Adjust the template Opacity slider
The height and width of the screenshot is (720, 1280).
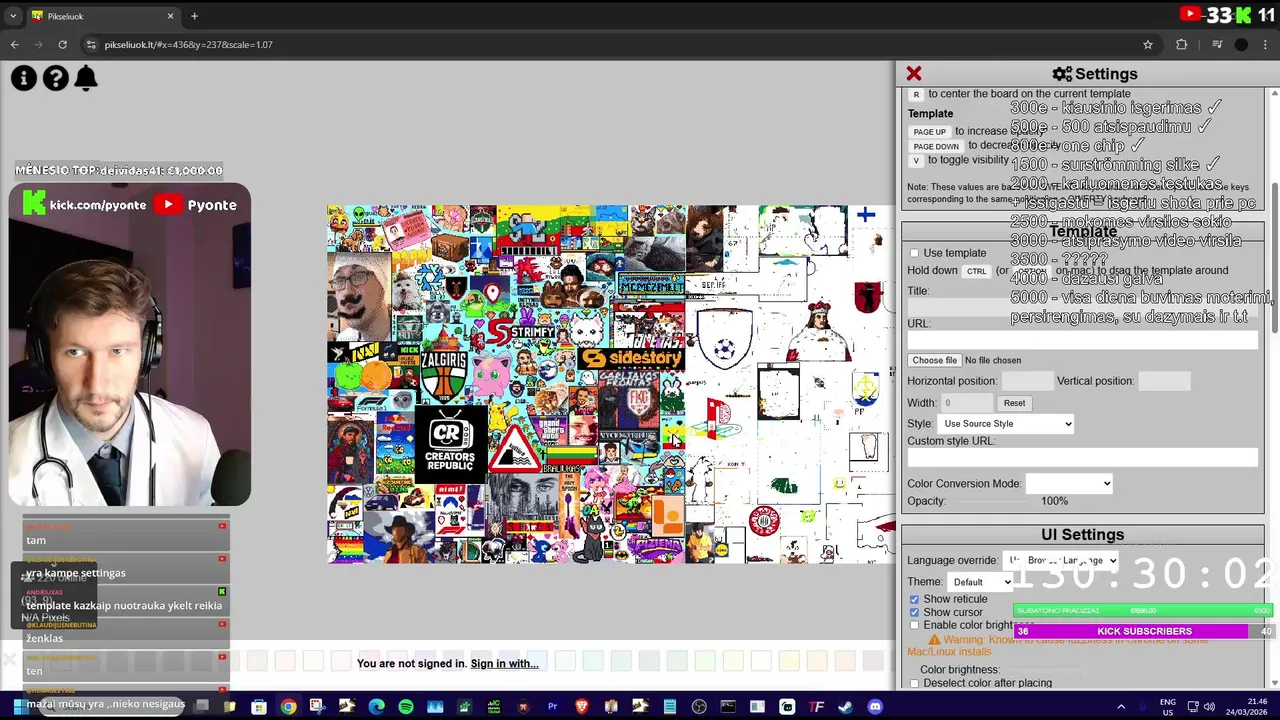[993, 501]
